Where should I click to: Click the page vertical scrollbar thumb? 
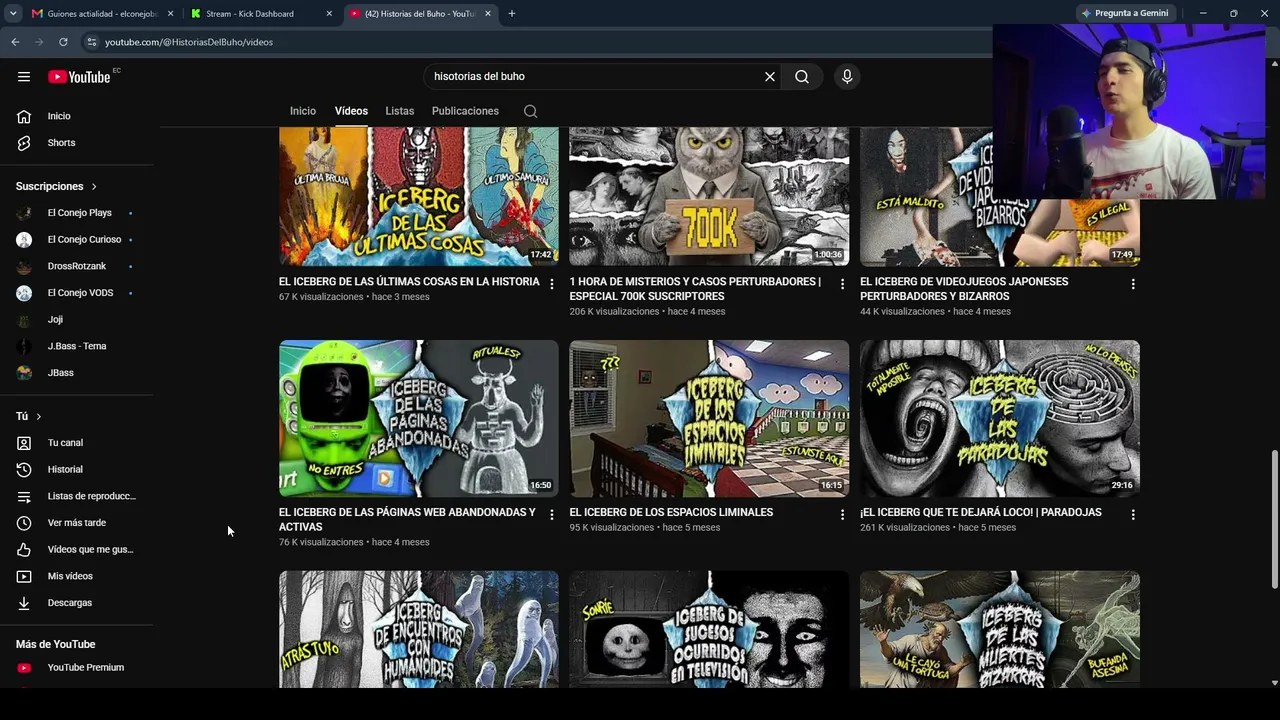tap(1274, 519)
